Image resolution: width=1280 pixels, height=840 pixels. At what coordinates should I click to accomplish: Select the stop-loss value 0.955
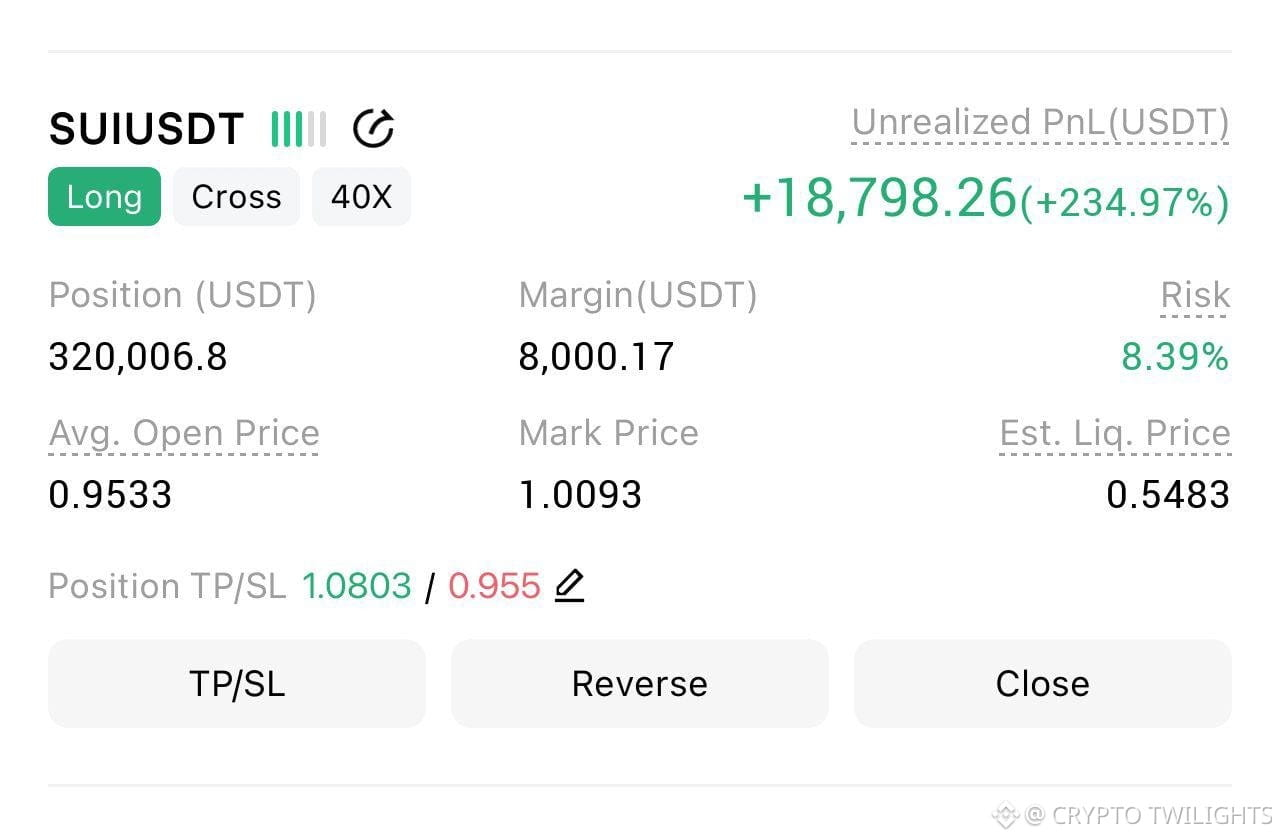pos(494,586)
